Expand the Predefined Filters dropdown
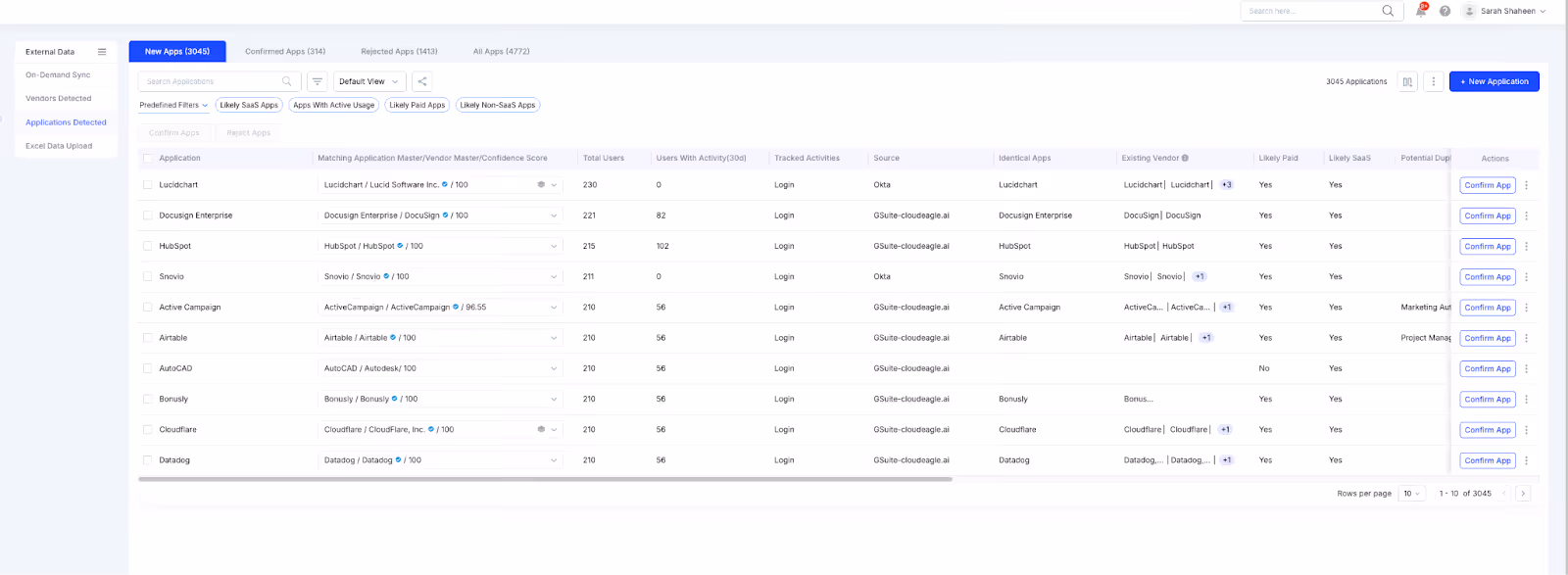The width and height of the screenshot is (1568, 575). [x=173, y=105]
